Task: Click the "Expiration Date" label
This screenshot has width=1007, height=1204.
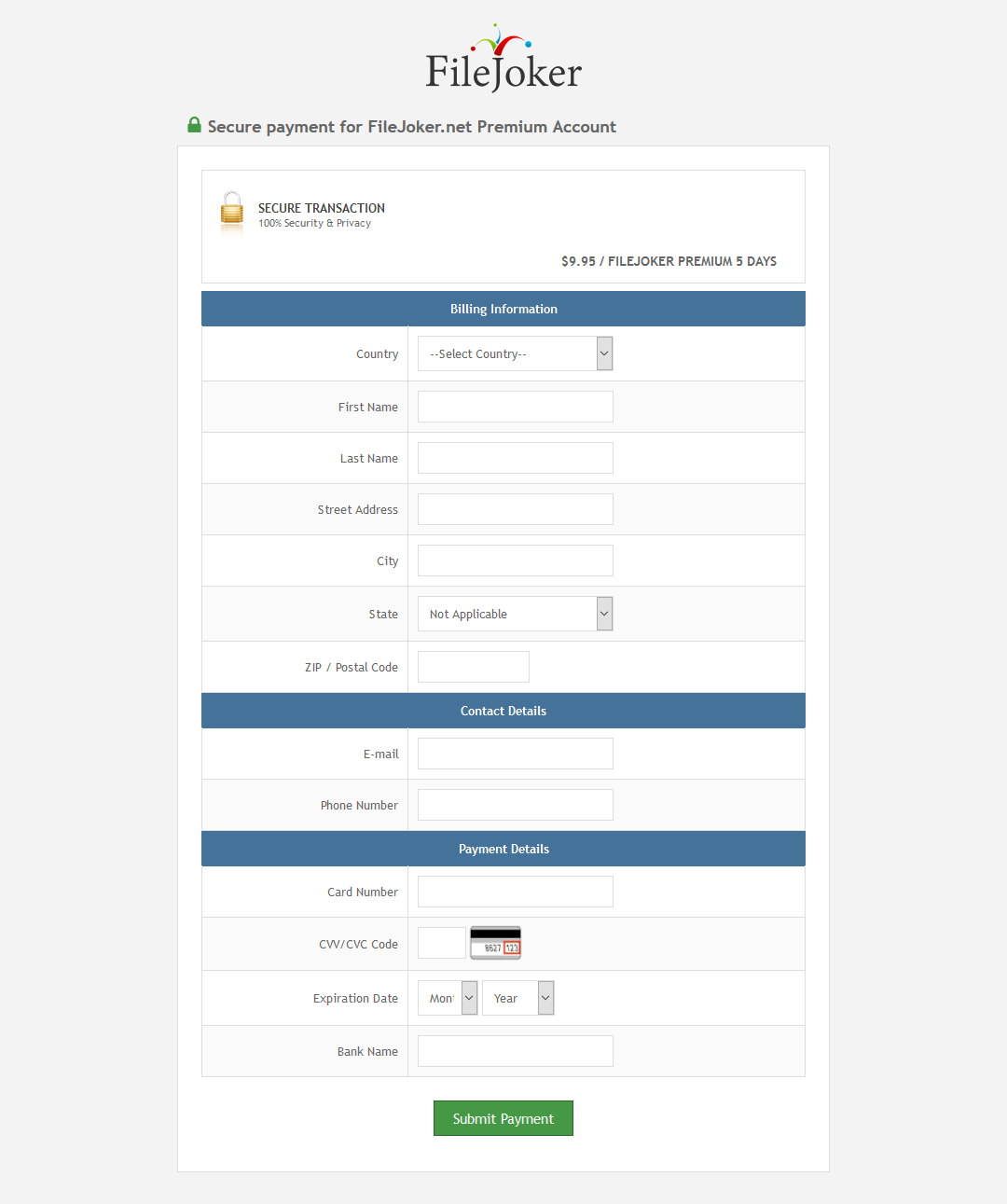Action: [x=355, y=999]
